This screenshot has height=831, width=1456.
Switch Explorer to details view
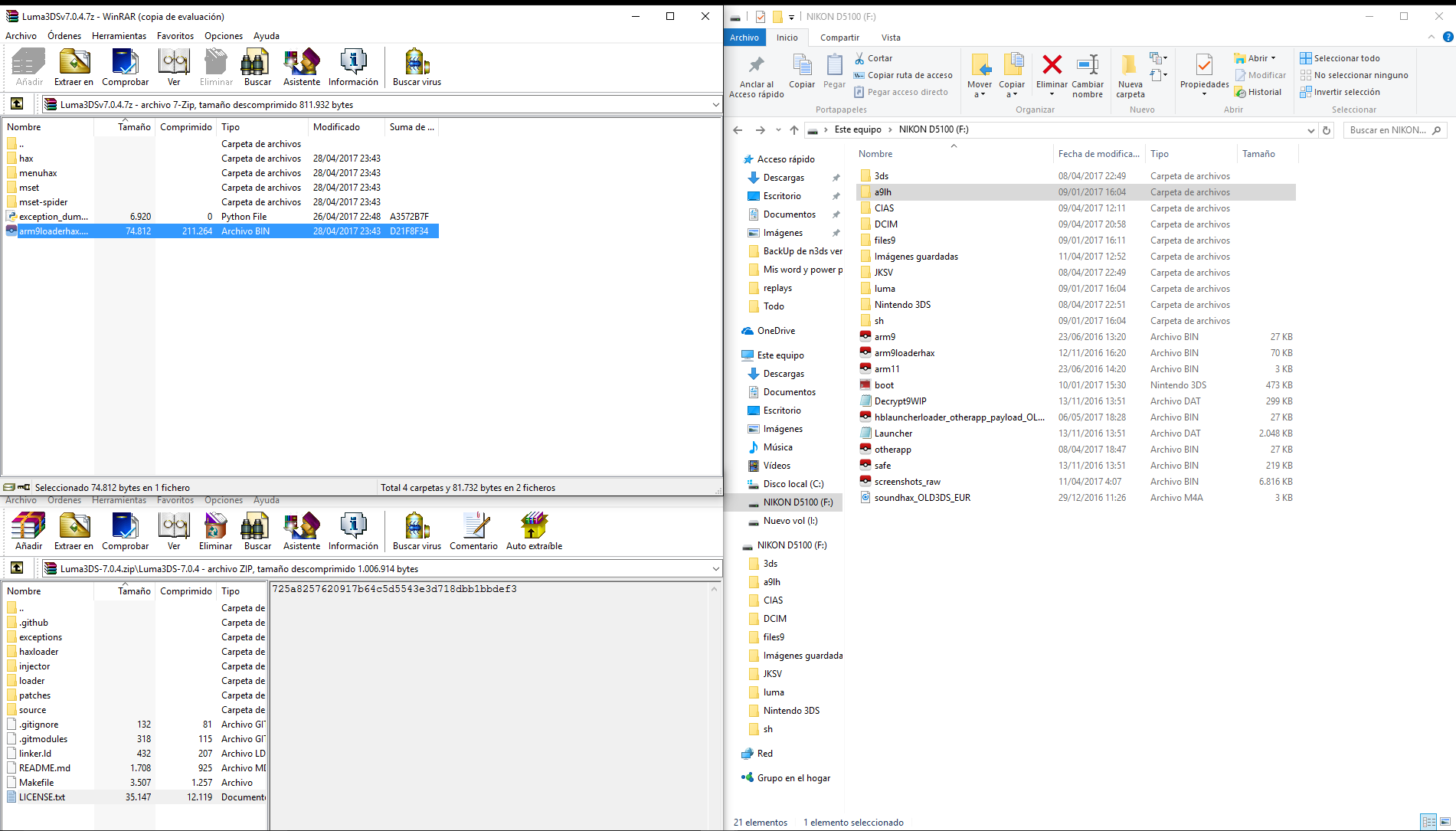tap(1428, 822)
